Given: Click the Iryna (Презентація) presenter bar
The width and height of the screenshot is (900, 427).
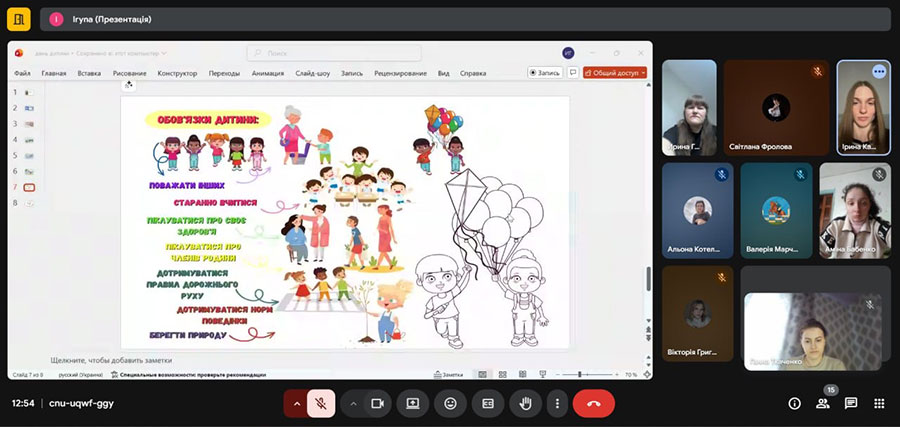Looking at the screenshot, I should point(465,20).
